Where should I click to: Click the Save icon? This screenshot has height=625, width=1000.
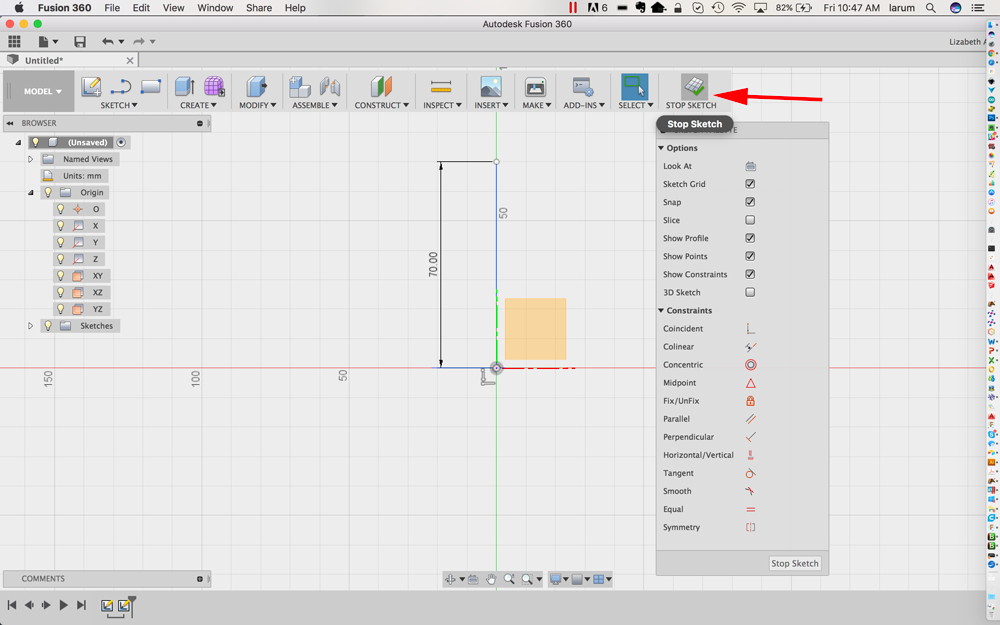click(80, 41)
